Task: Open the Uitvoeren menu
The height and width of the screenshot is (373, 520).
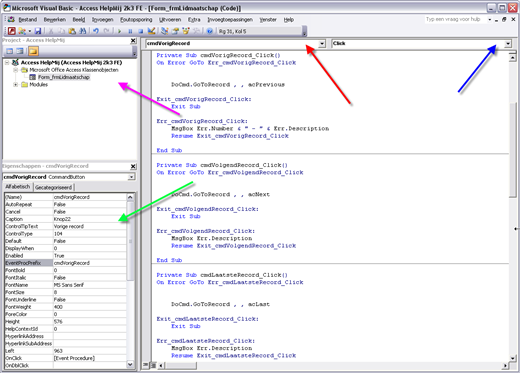Action: pos(170,19)
